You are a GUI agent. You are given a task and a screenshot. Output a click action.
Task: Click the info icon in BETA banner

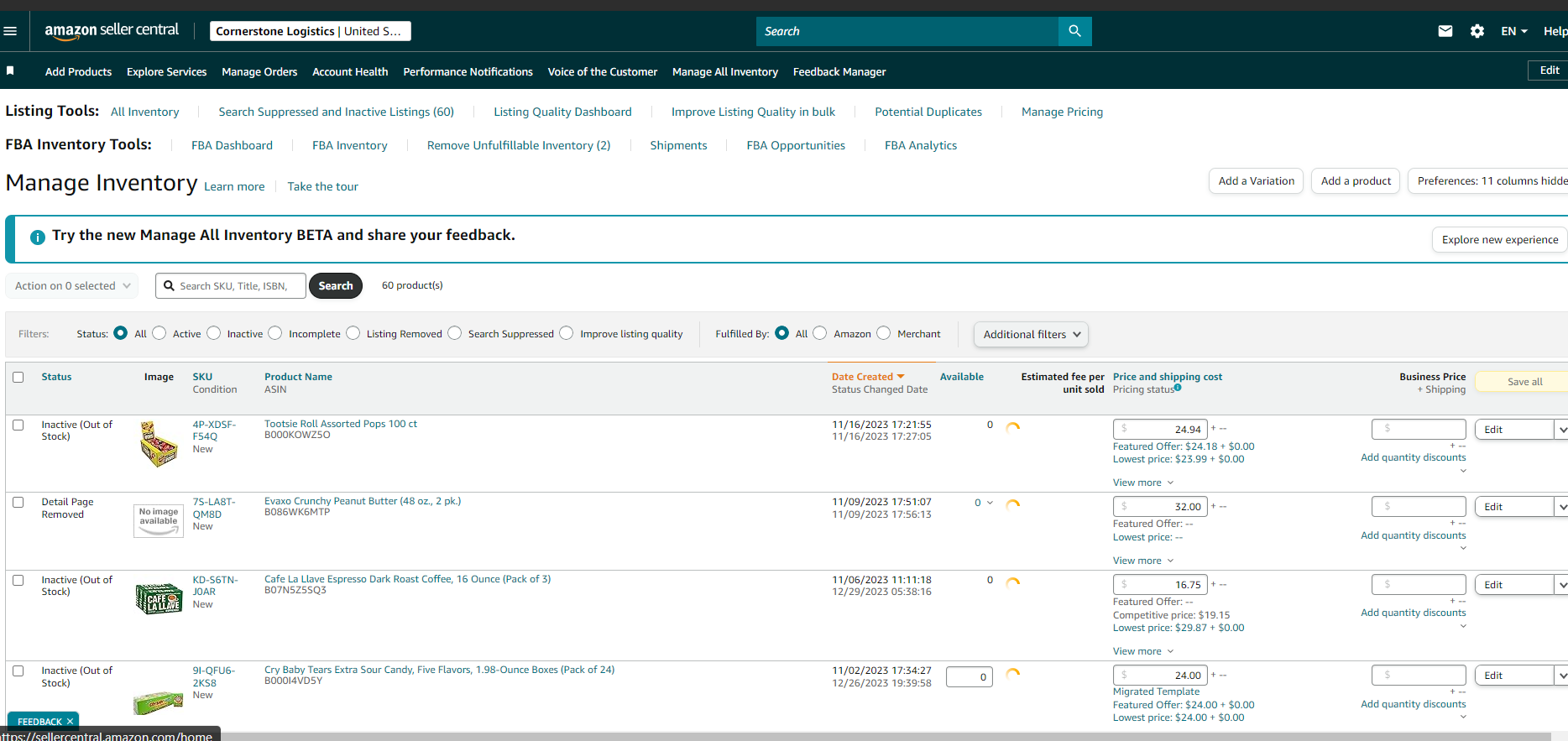click(x=38, y=237)
